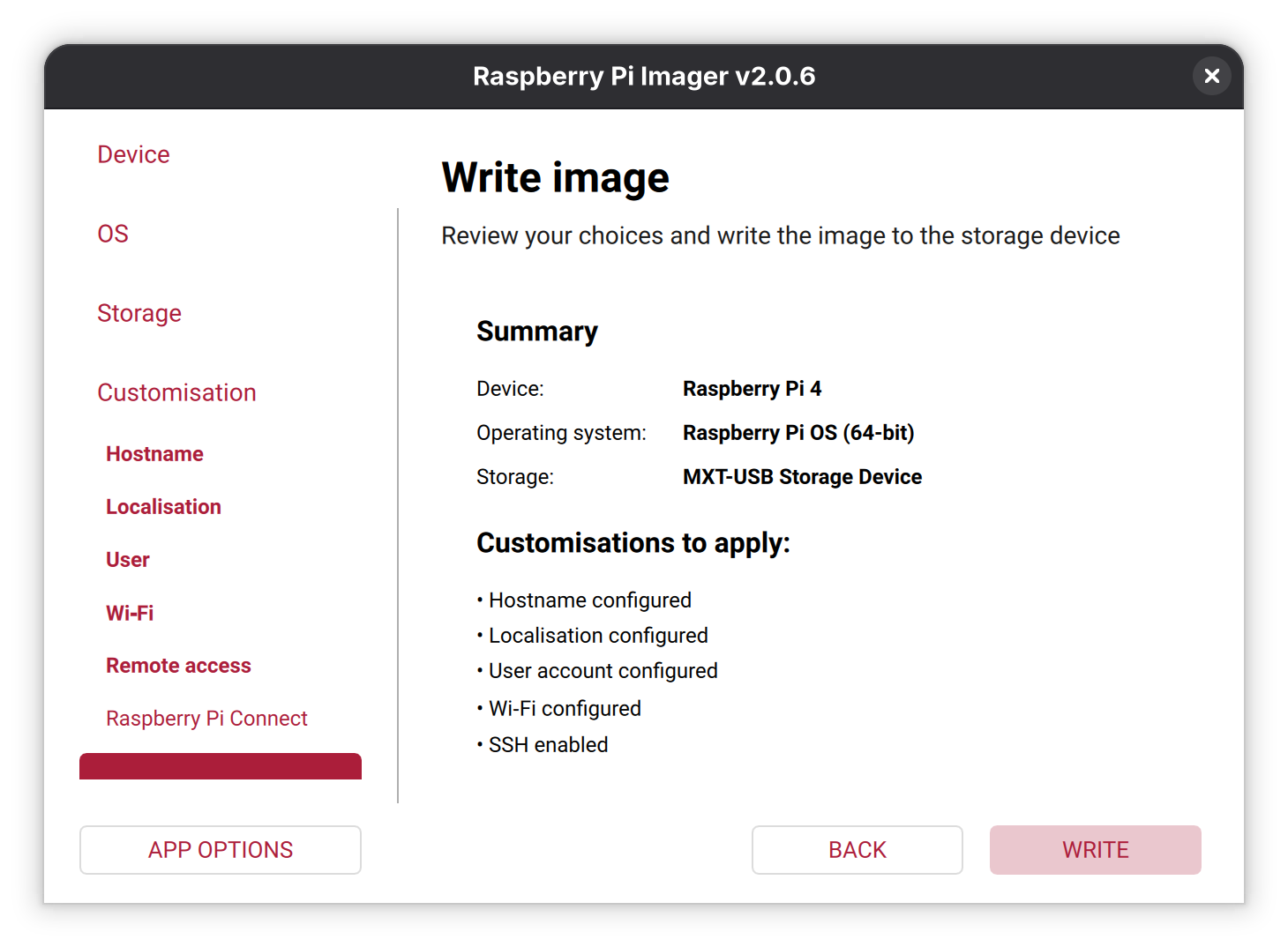The height and width of the screenshot is (947, 1288).
Task: Click WRITE to start writing image
Action: point(1095,850)
